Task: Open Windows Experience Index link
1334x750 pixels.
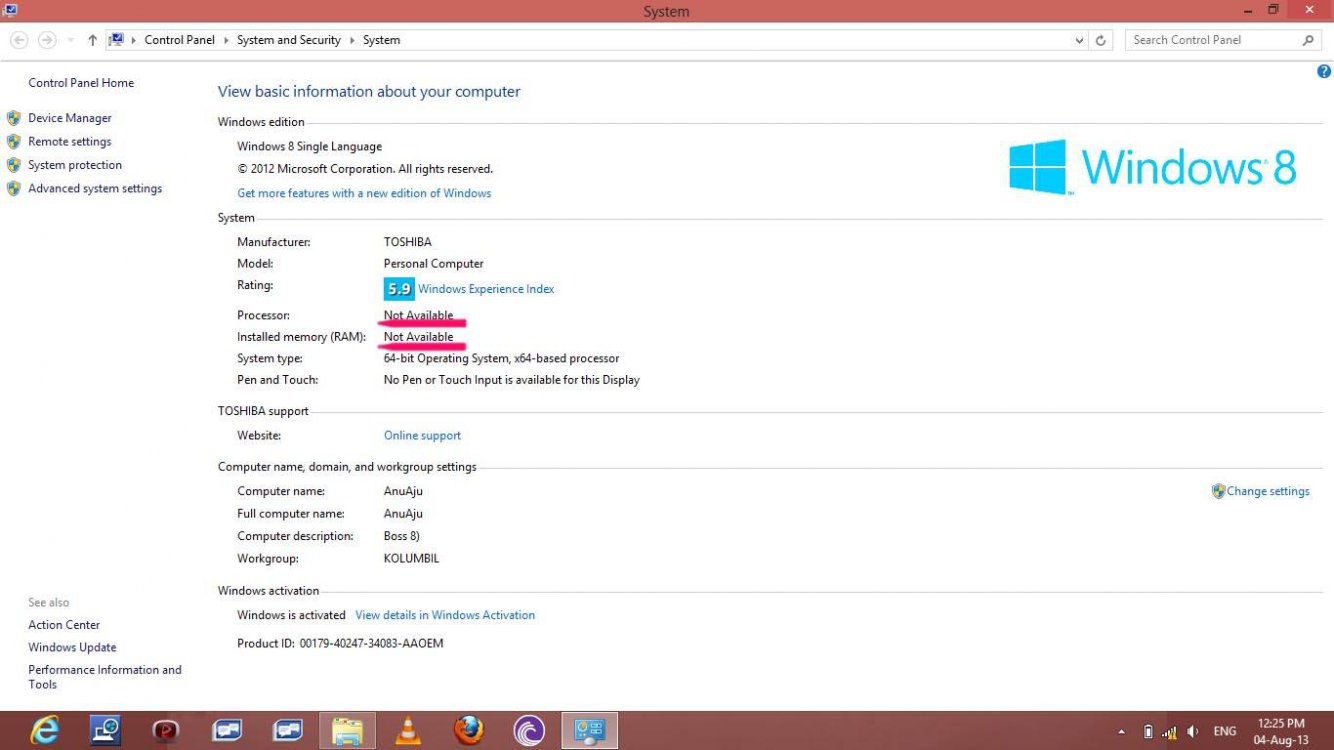Action: point(486,289)
